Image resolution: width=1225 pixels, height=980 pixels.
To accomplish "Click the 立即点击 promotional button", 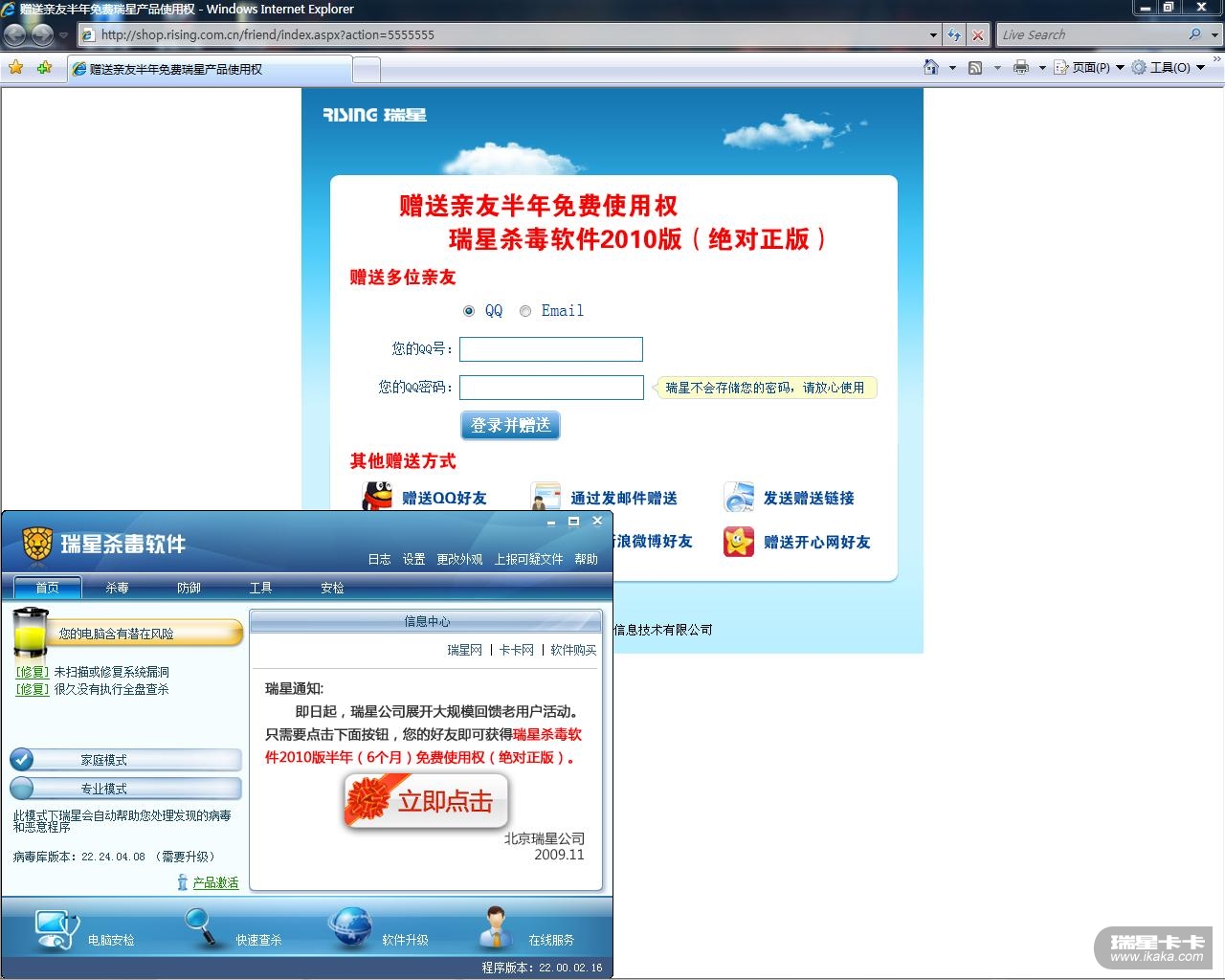I will [x=426, y=801].
